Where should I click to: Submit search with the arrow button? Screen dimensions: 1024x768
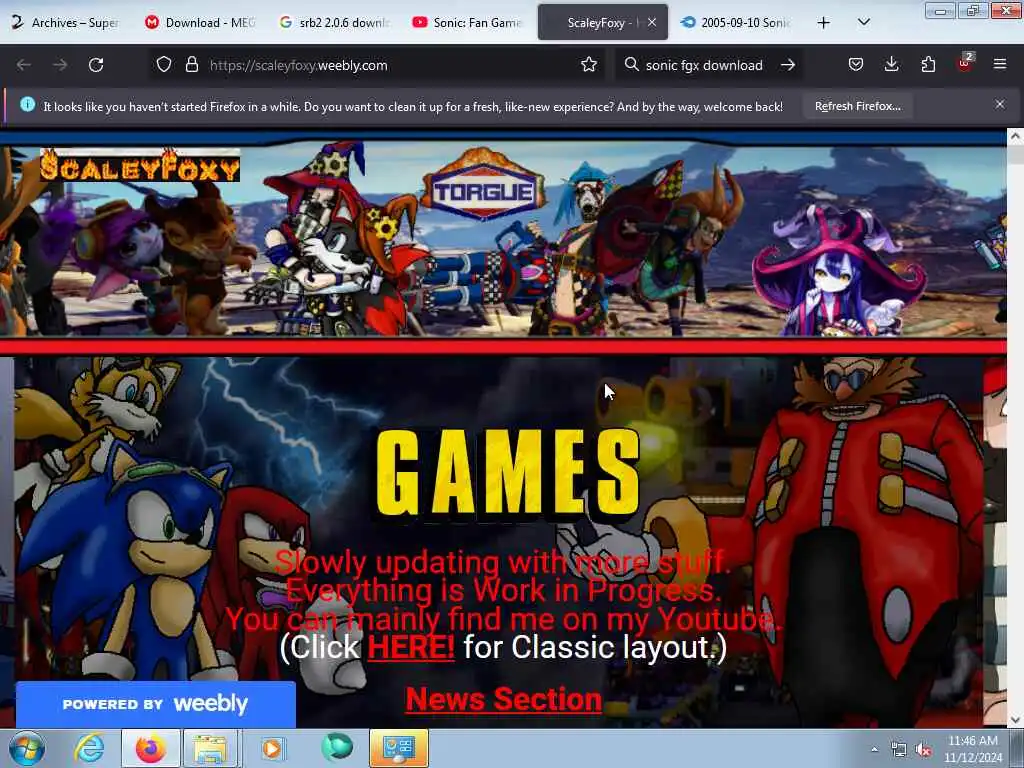click(788, 65)
